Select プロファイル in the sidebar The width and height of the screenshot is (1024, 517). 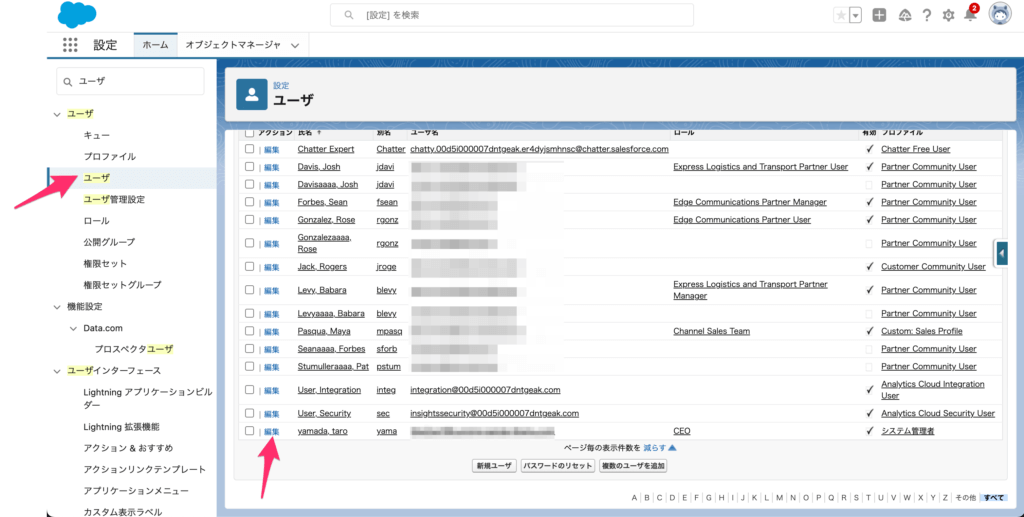(x=109, y=156)
